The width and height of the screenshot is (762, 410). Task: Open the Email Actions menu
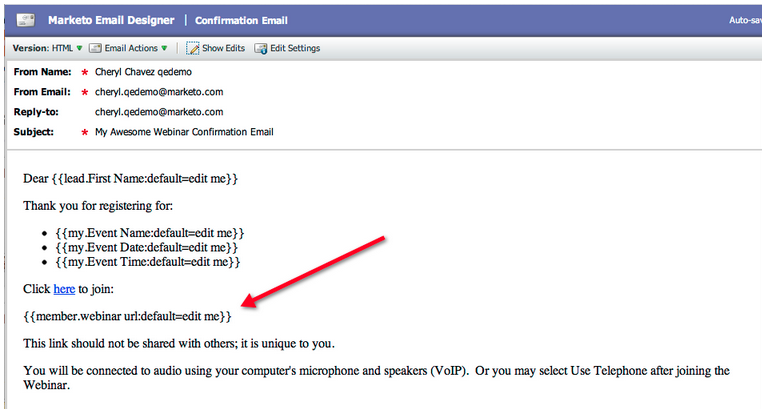[129, 48]
